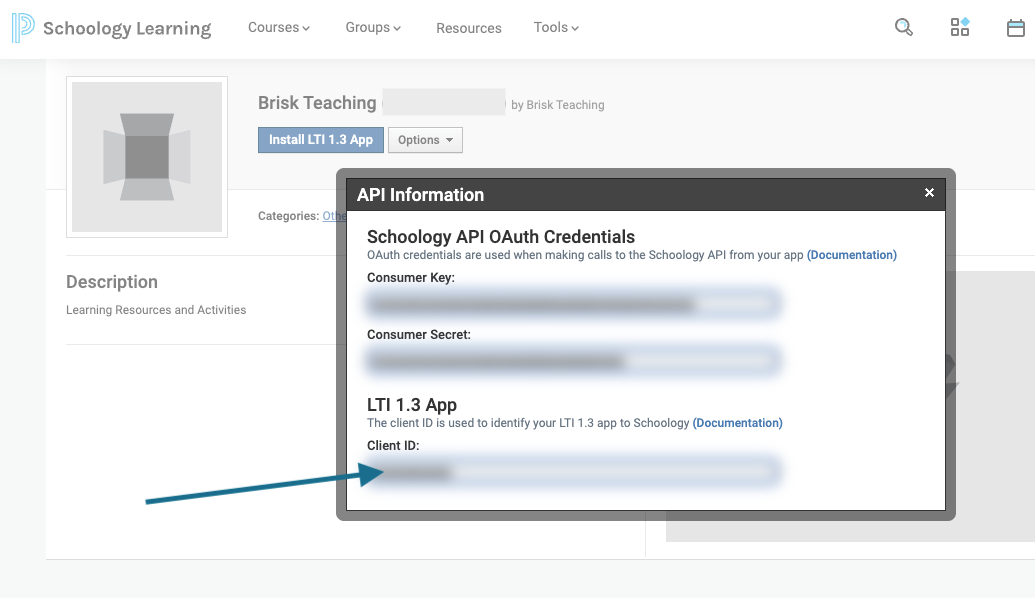Click the API Information dialog title
Viewport: 1035px width, 598px height.
pos(420,195)
